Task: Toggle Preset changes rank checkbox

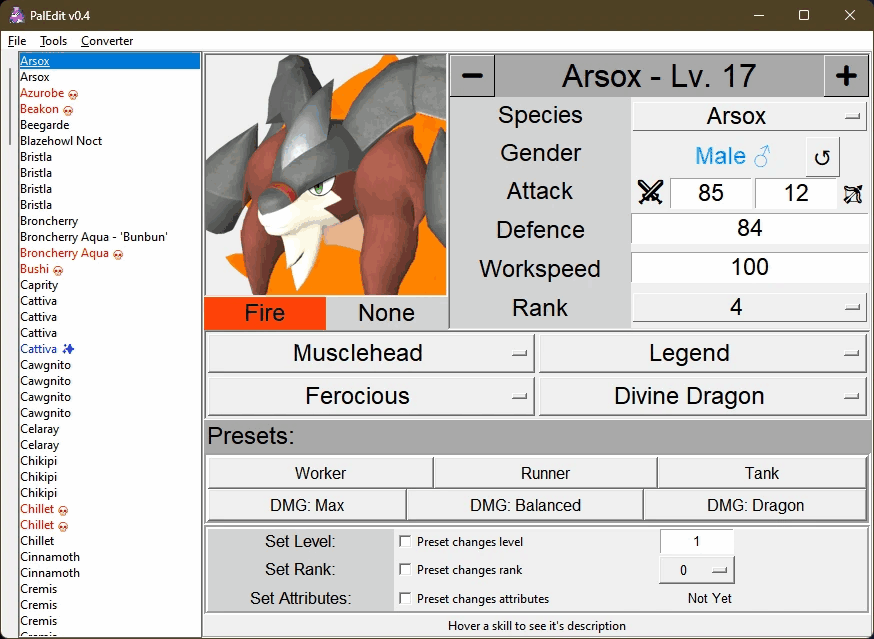Action: (x=405, y=570)
